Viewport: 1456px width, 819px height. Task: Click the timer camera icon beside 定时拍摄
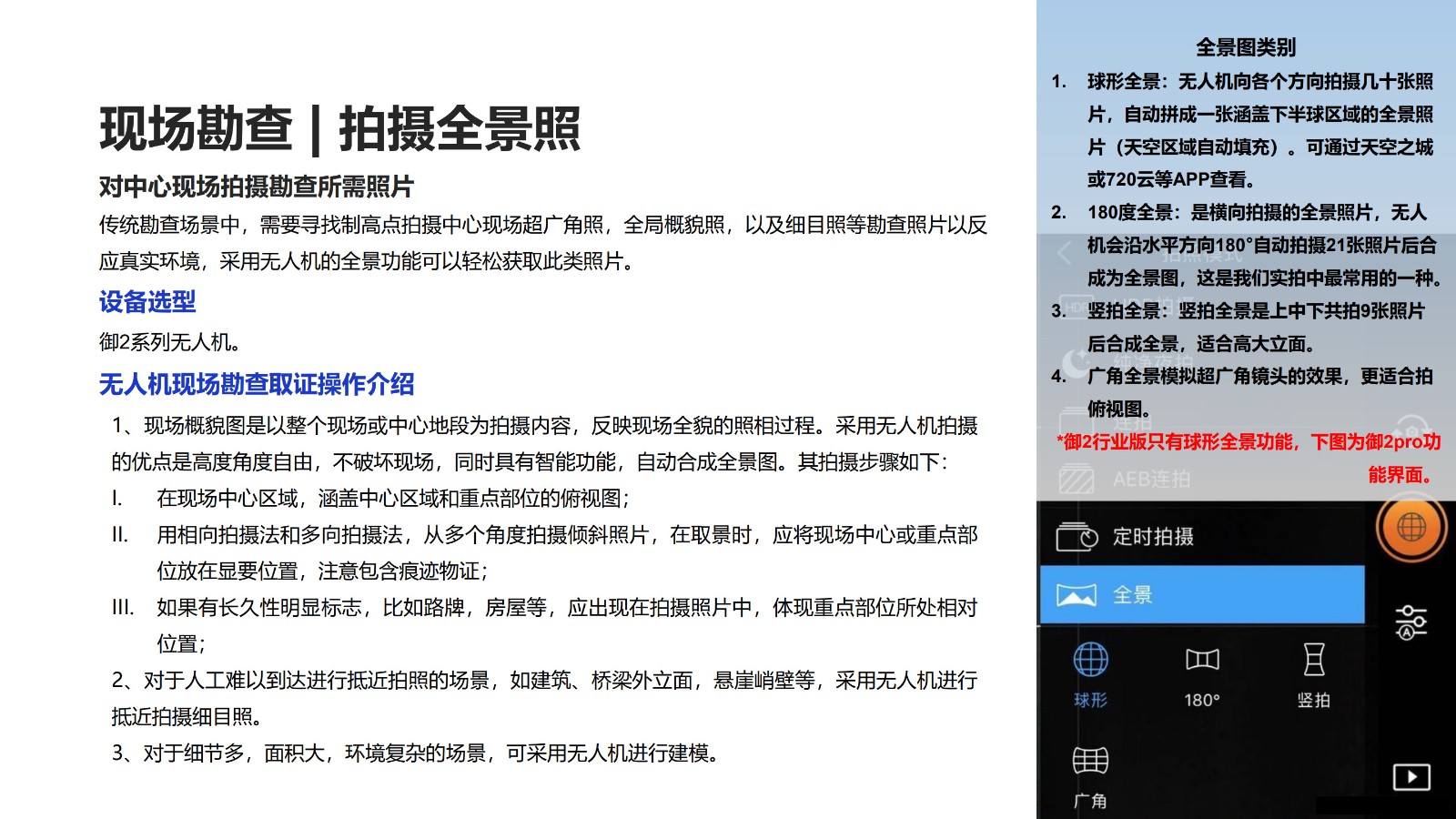pos(1077,537)
